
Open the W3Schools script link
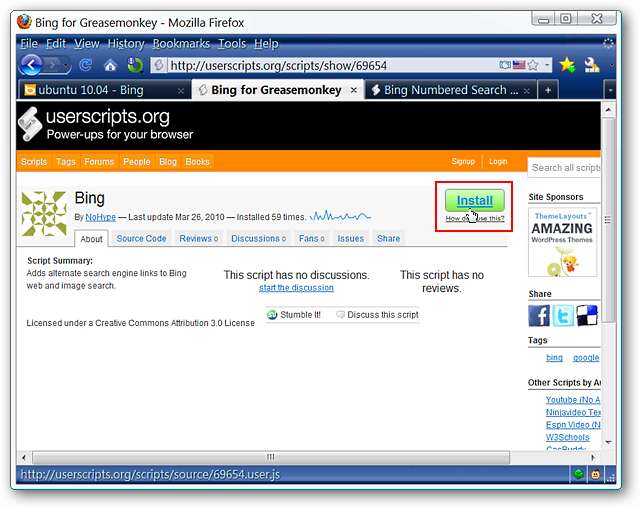click(568, 437)
